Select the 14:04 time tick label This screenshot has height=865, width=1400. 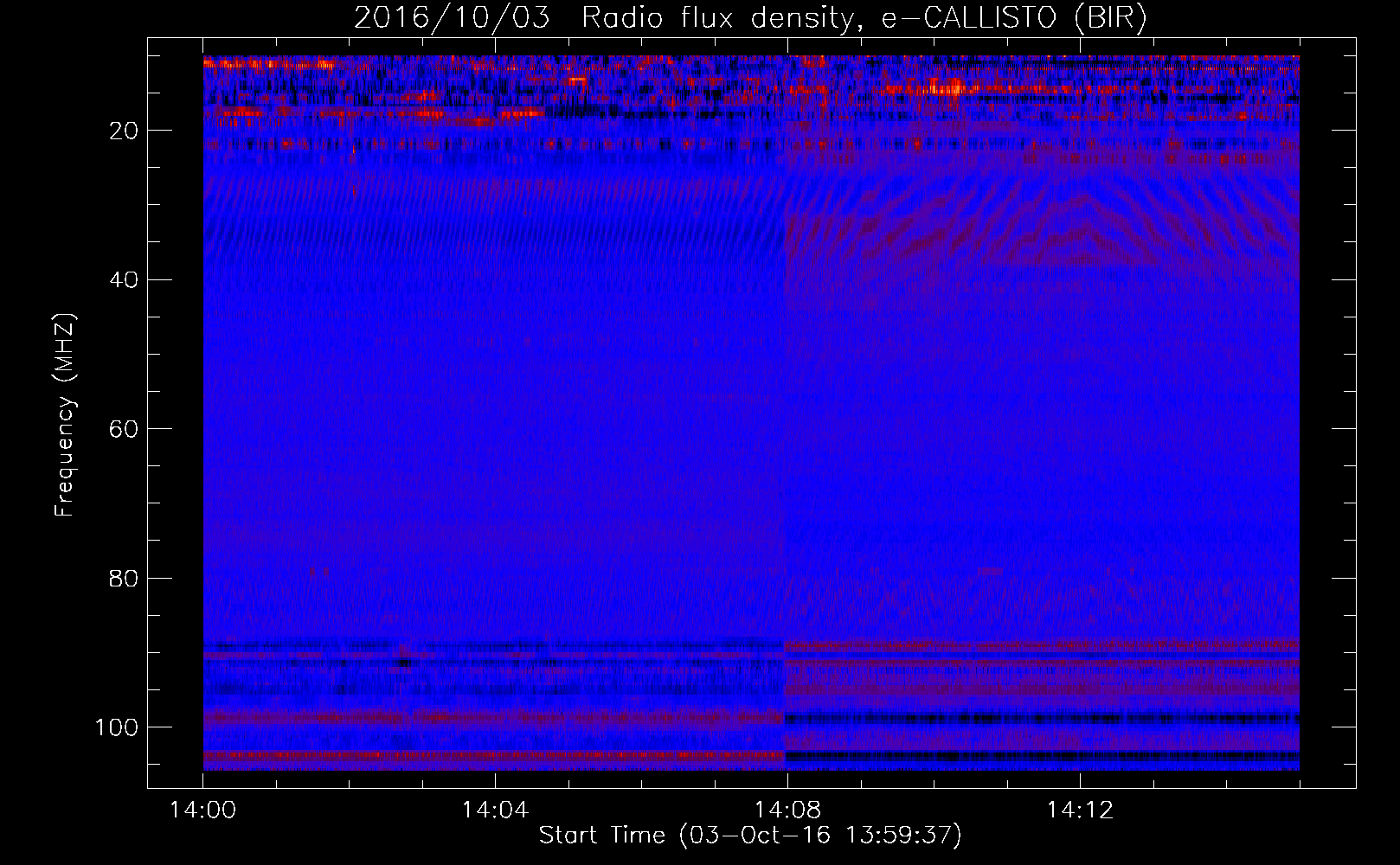pos(495,811)
